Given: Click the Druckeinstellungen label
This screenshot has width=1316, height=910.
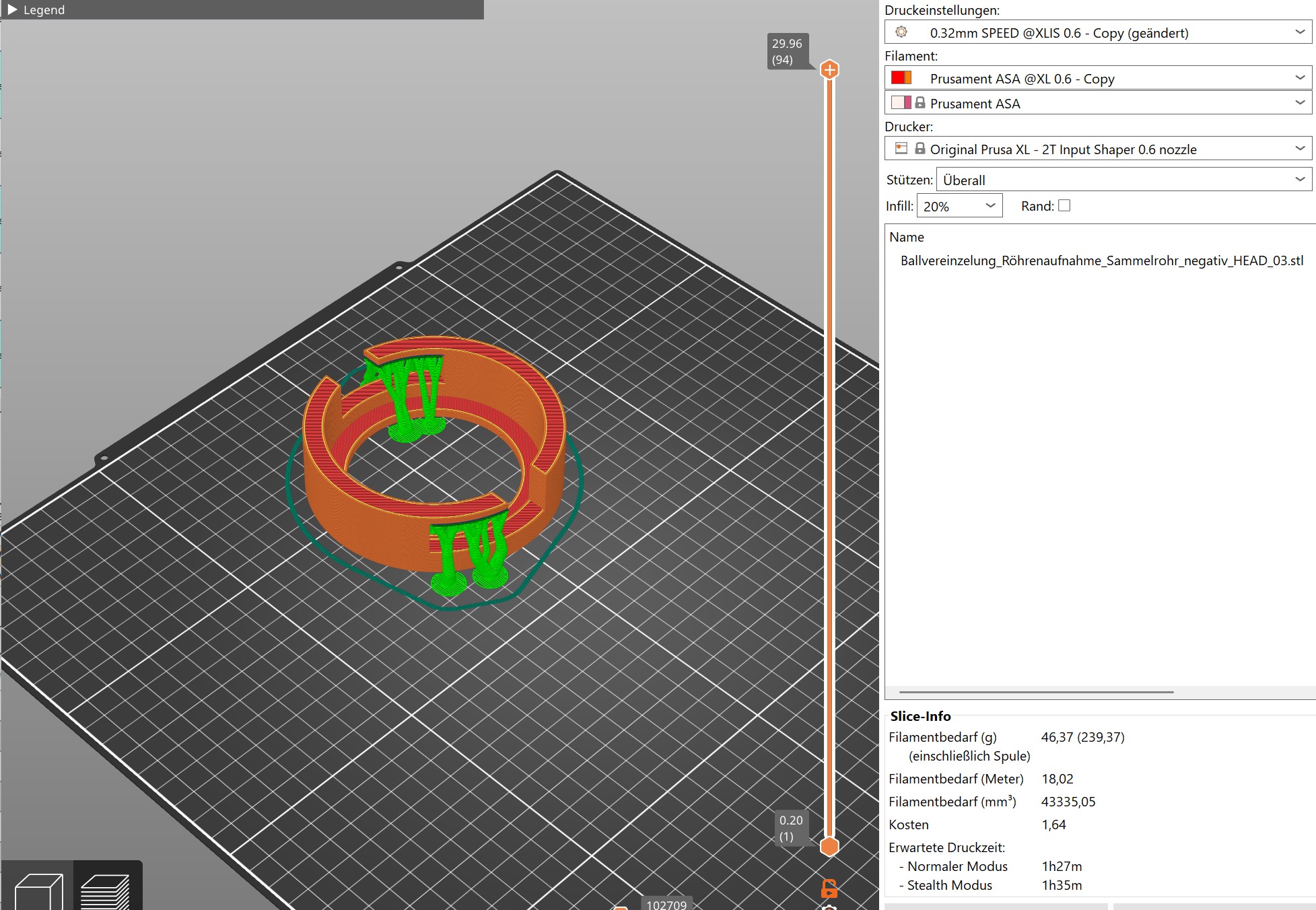Looking at the screenshot, I should pos(942,10).
